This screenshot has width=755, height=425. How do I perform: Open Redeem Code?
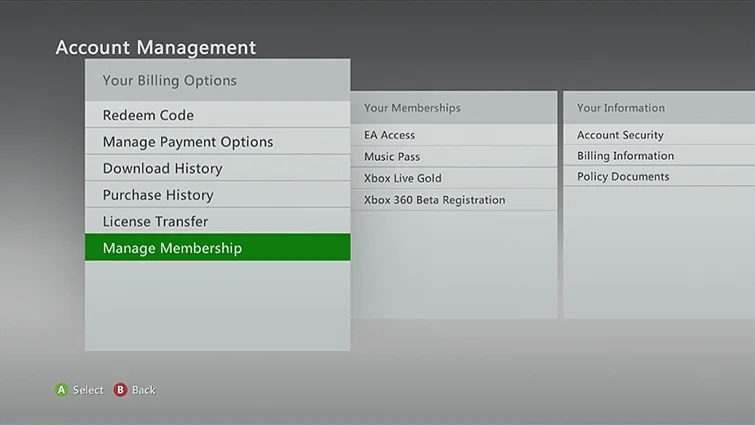(218, 115)
